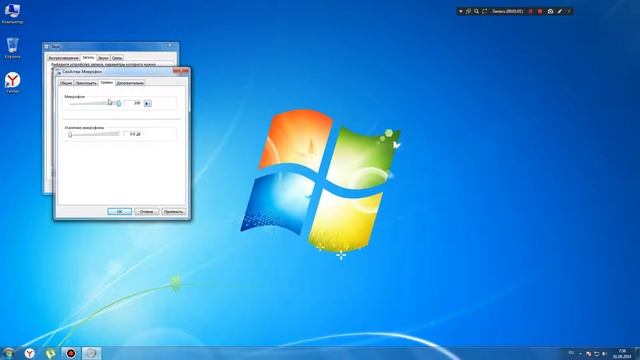Open the Общие tab in microphone properties
640x360 pixels.
click(x=66, y=83)
